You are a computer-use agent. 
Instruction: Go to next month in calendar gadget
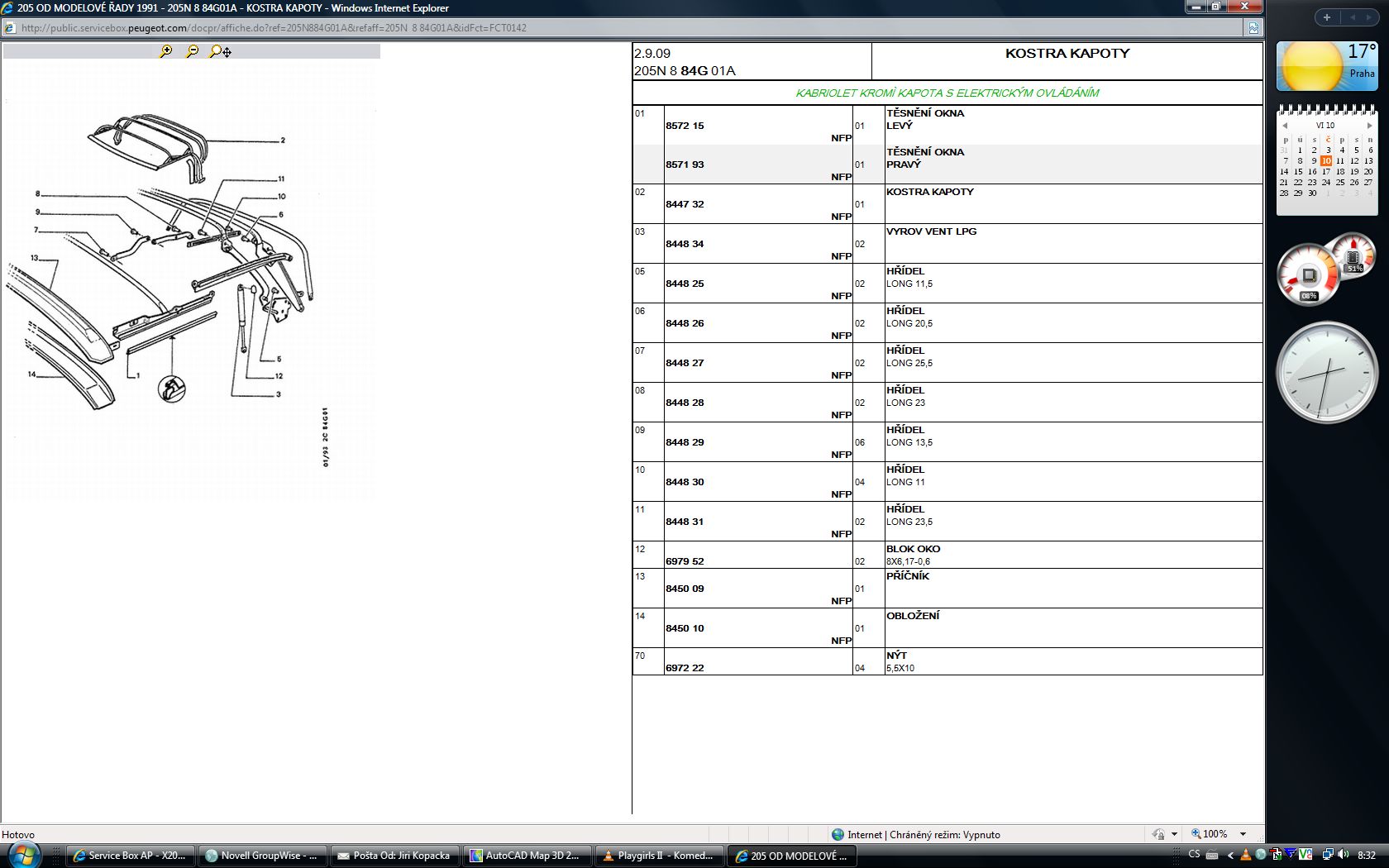(x=1369, y=126)
